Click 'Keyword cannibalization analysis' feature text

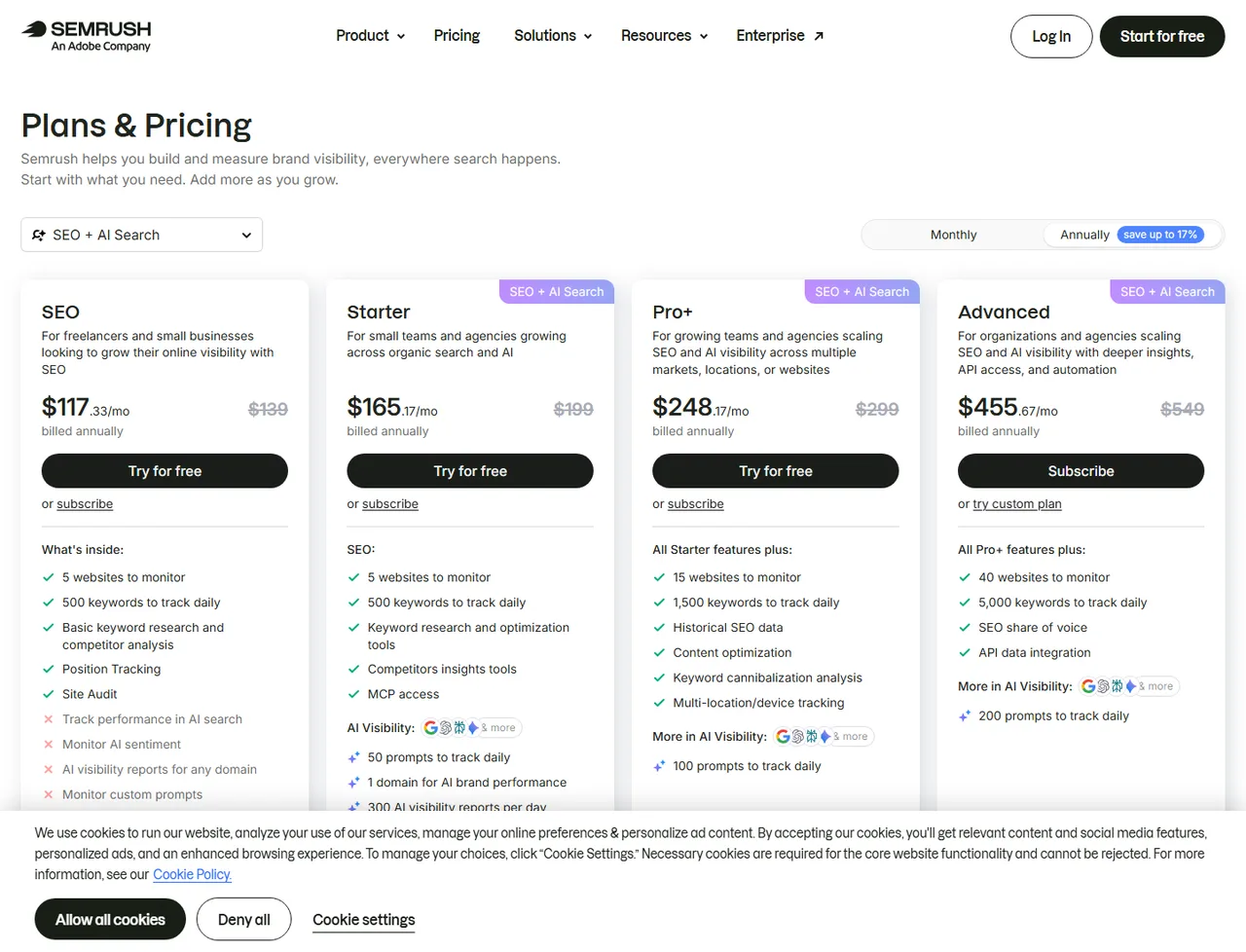767,677
